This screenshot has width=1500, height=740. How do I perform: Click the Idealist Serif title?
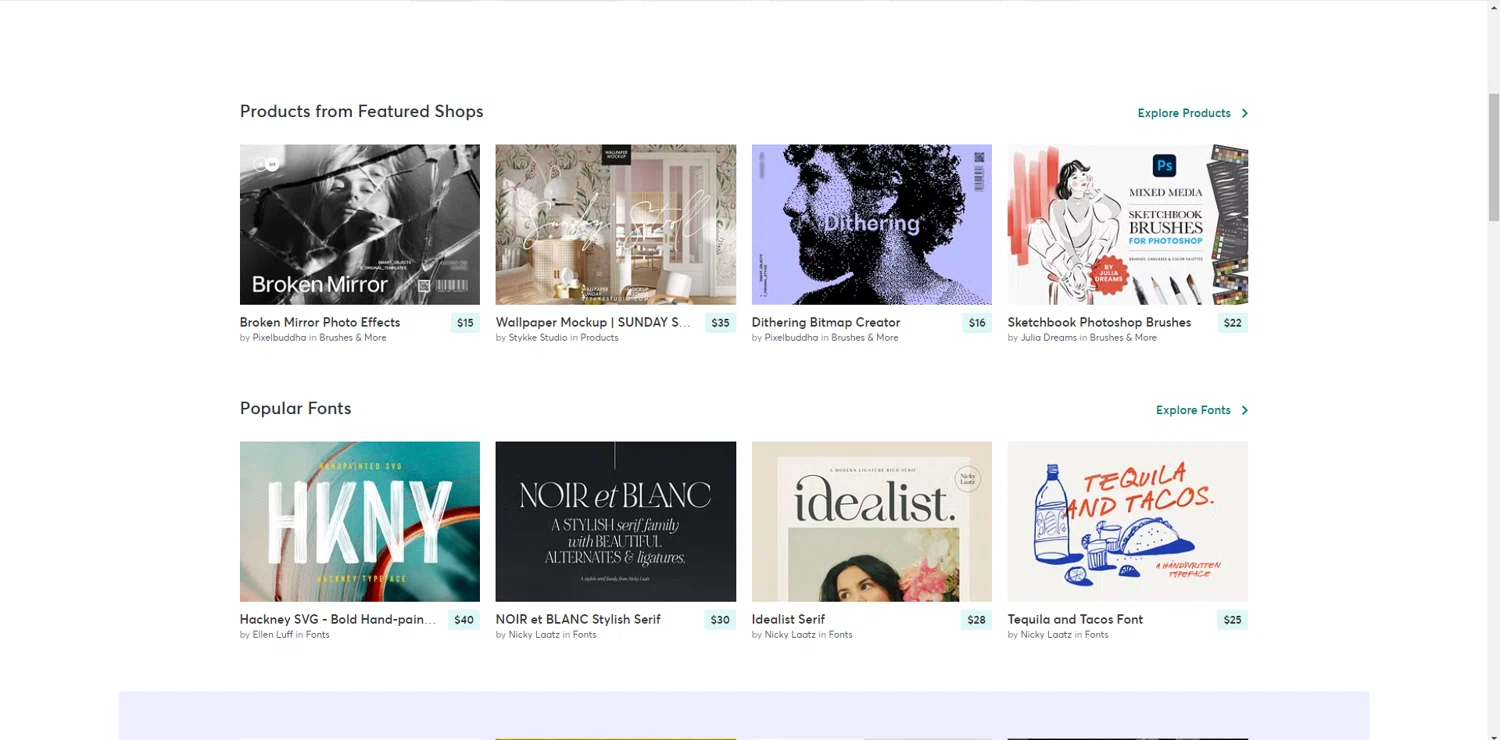click(x=788, y=619)
